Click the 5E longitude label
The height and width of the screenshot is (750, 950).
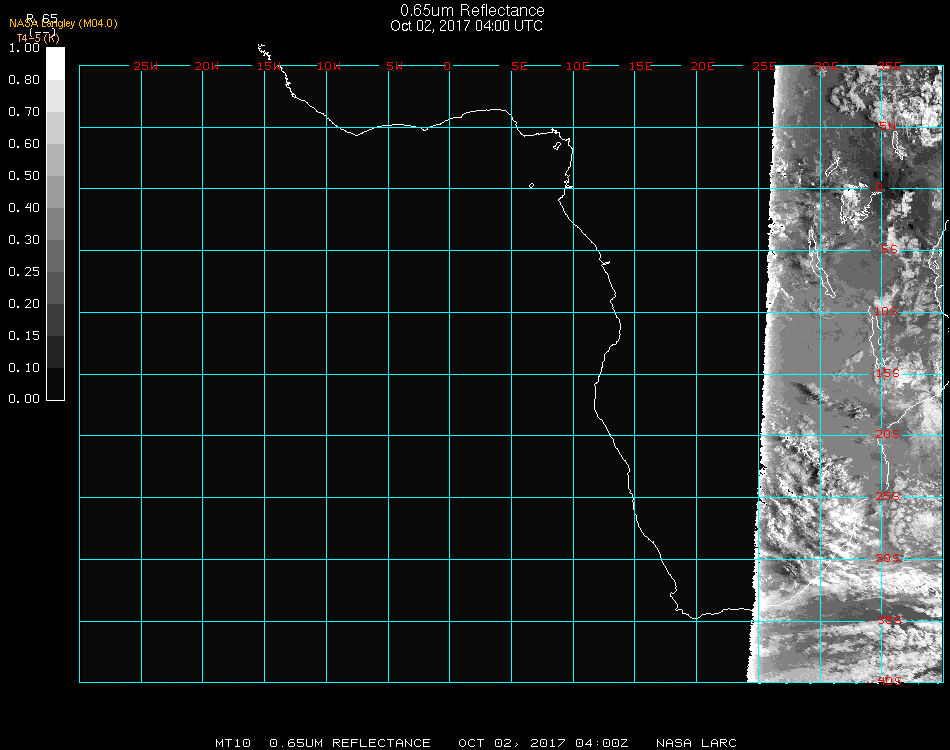coord(519,66)
